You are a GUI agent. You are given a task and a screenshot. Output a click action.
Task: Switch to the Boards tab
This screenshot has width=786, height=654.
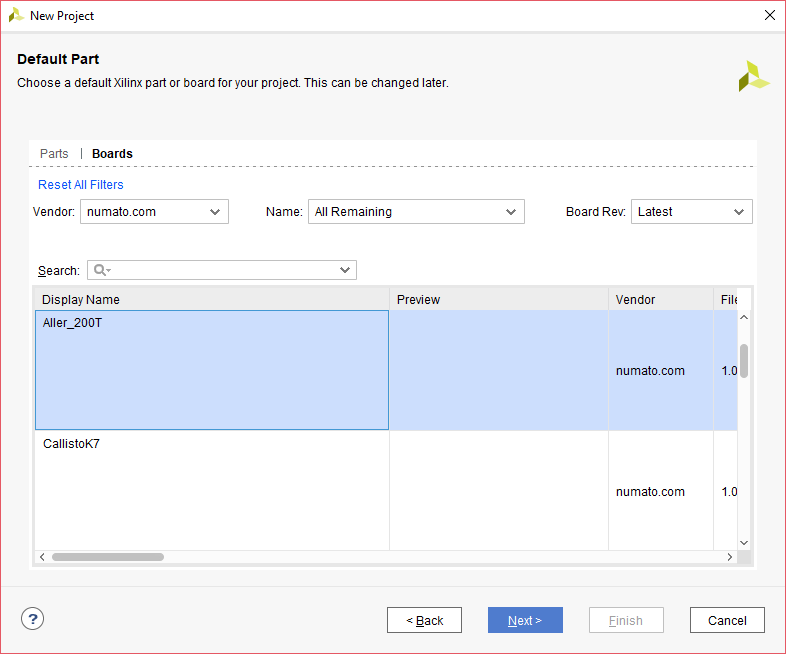point(112,154)
